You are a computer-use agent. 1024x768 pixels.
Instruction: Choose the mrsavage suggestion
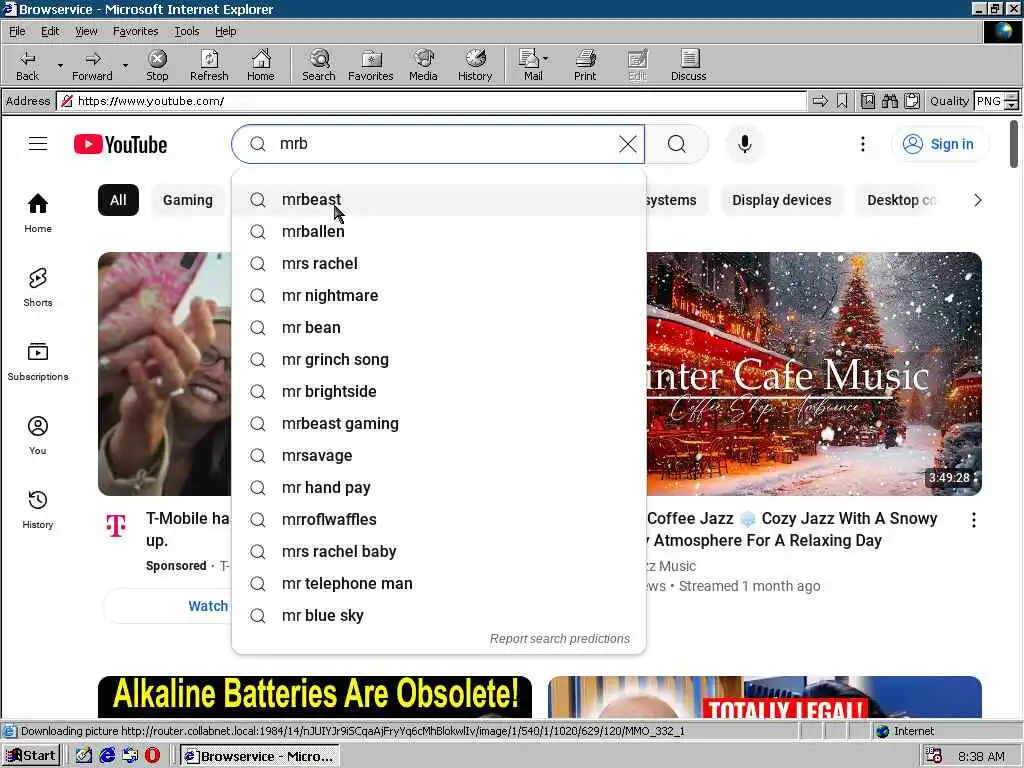point(438,456)
